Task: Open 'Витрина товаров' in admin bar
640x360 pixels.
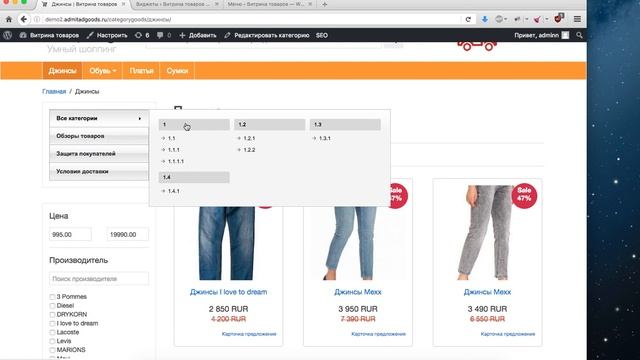Action: point(49,35)
